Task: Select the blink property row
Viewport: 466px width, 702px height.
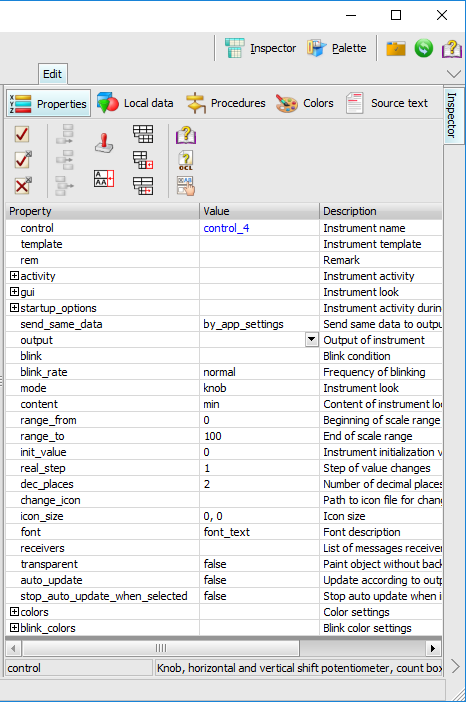Action: (x=224, y=356)
